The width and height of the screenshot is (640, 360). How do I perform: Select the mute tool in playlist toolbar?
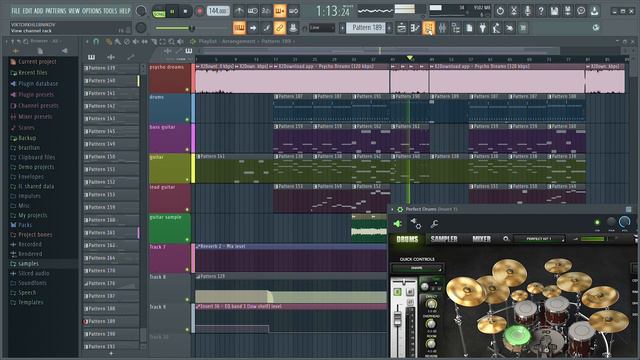pyautogui.click(x=136, y=41)
